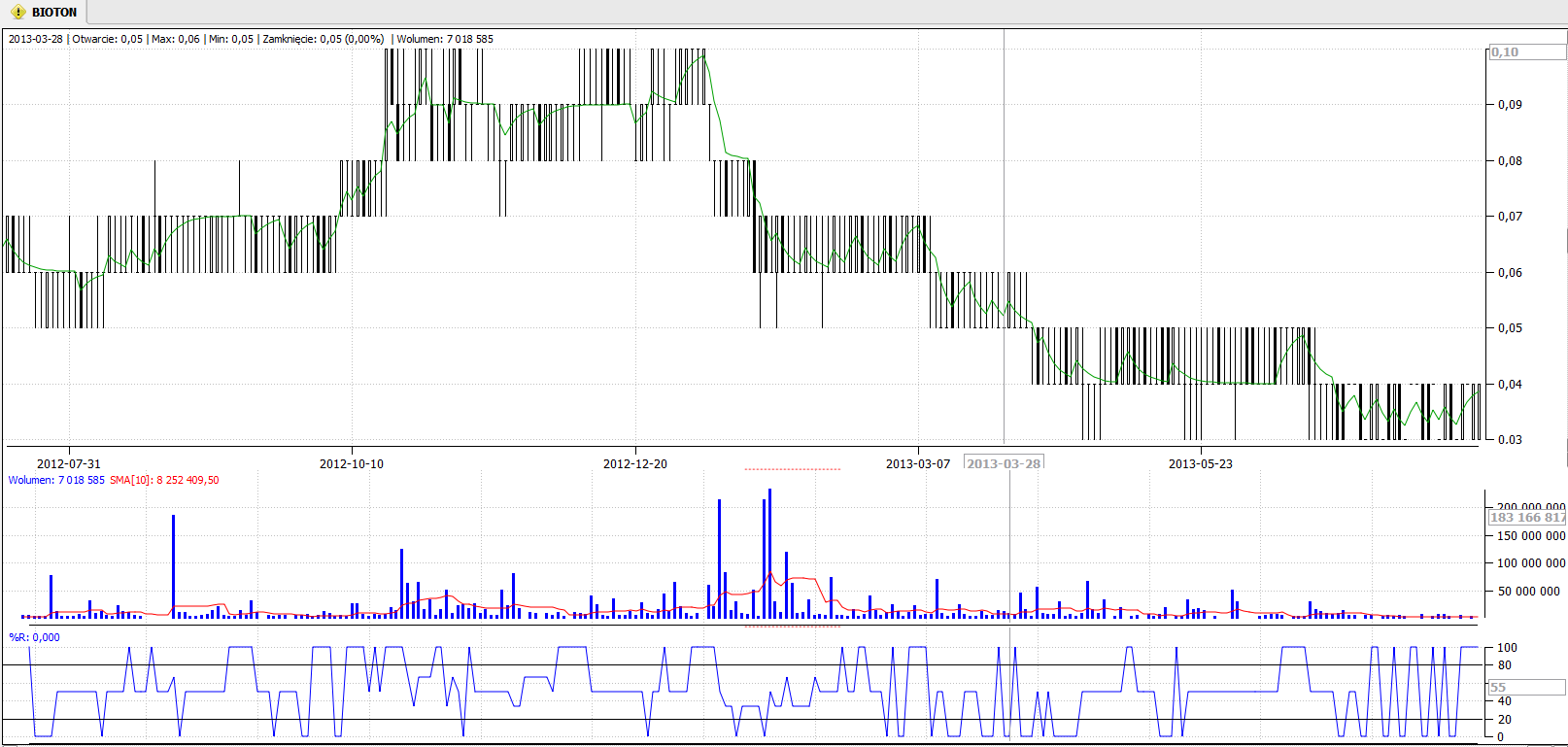Click the 0,08 price axis label
This screenshot has width=1568, height=747.
point(1510,161)
